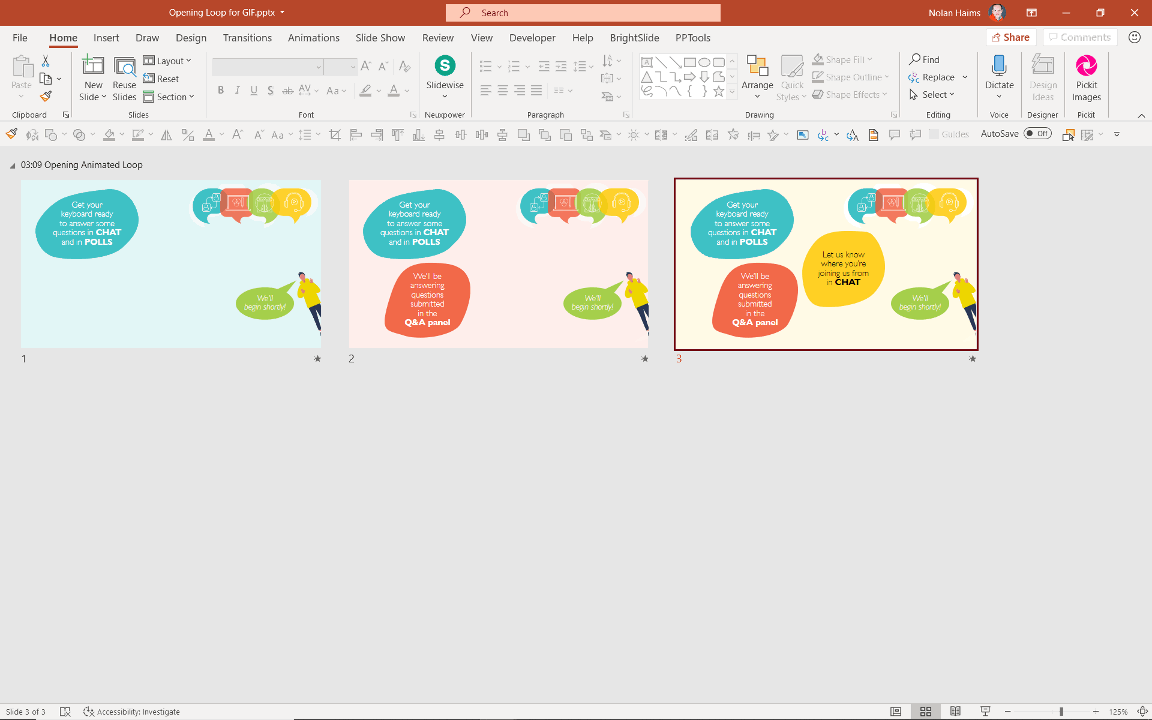Launch Pickit Images from the ribbon
This screenshot has height=720, width=1152.
pos(1086,75)
